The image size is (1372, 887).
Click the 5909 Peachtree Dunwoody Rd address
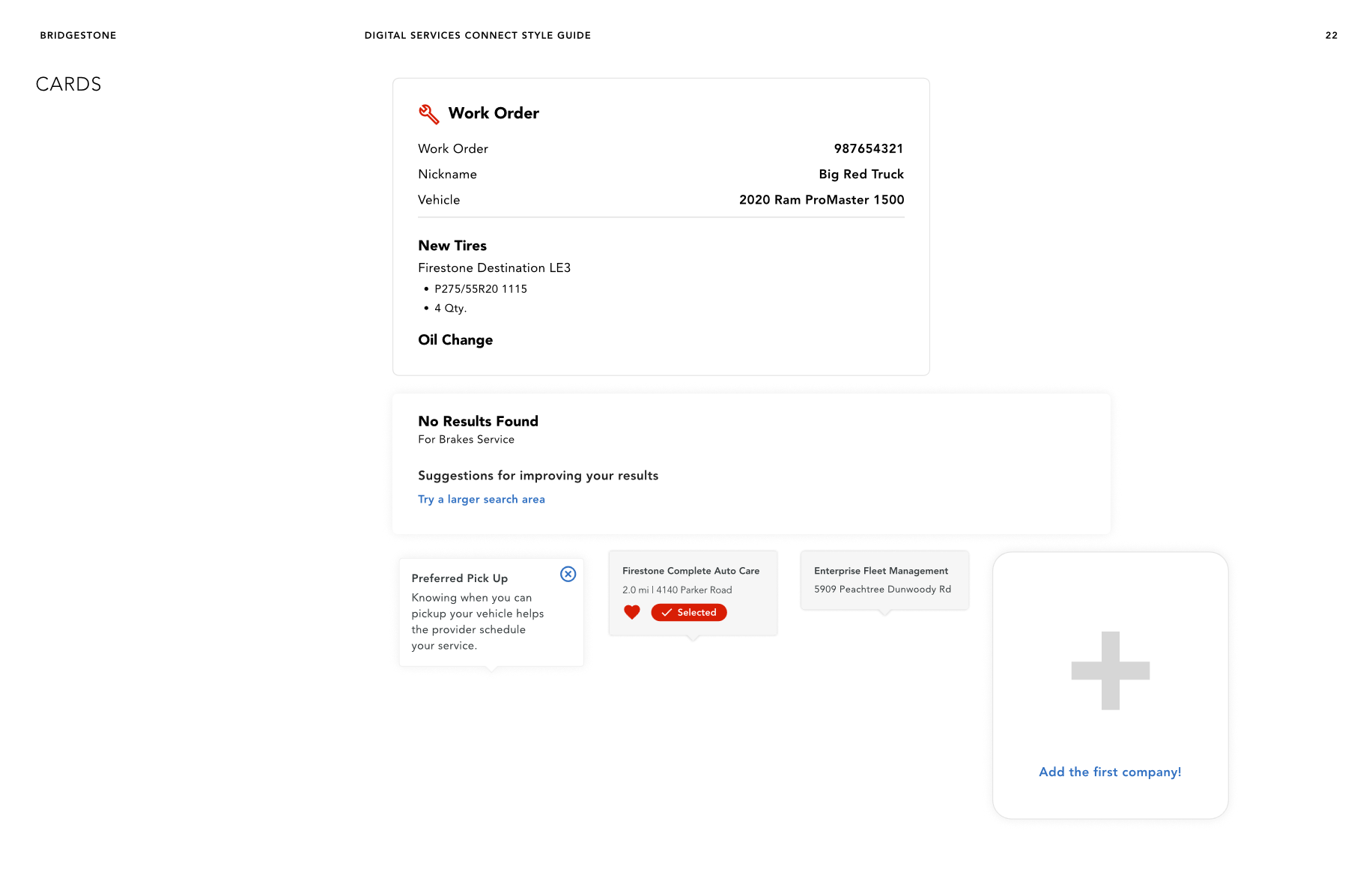(x=882, y=589)
